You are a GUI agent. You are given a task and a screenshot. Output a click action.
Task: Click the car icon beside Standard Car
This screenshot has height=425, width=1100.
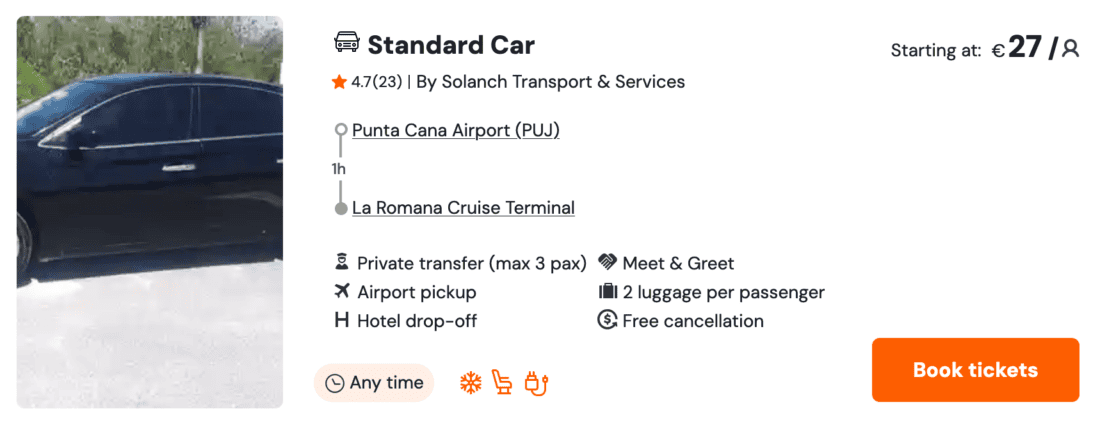346,44
